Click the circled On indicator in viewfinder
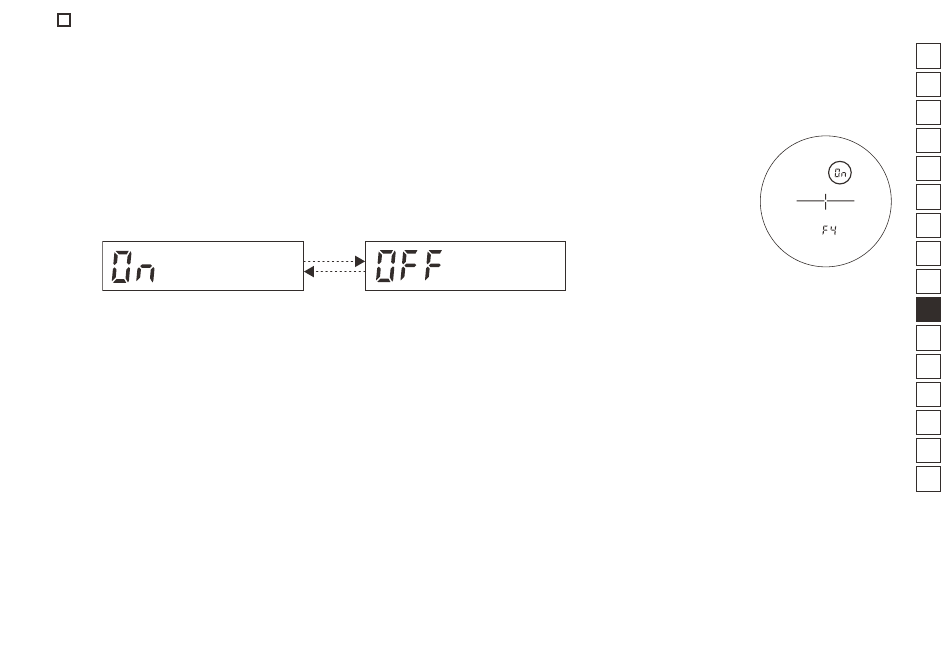Screen dimensions: 950x670 click(x=840, y=173)
